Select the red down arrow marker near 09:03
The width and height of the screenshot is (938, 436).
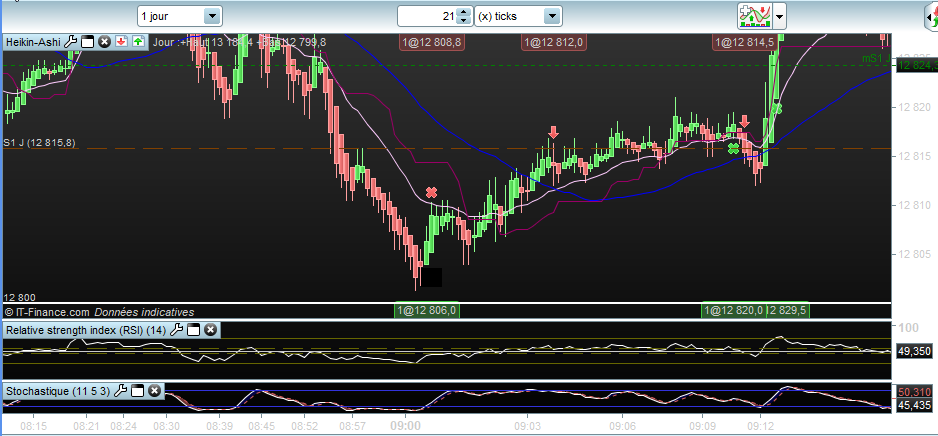tap(553, 132)
